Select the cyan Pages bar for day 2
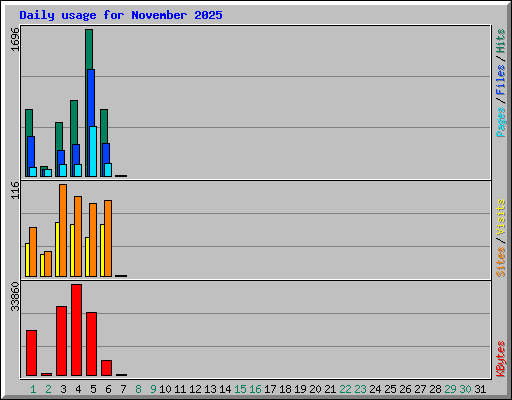The image size is (512, 400). [x=48, y=173]
